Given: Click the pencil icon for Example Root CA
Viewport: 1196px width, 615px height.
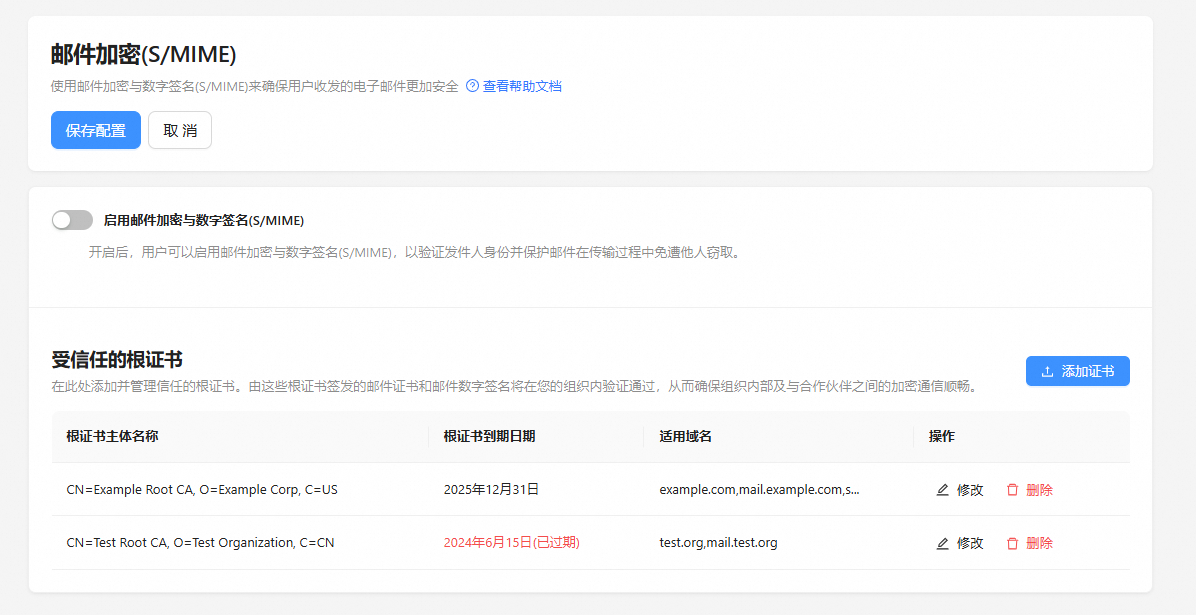Looking at the screenshot, I should pos(942,490).
